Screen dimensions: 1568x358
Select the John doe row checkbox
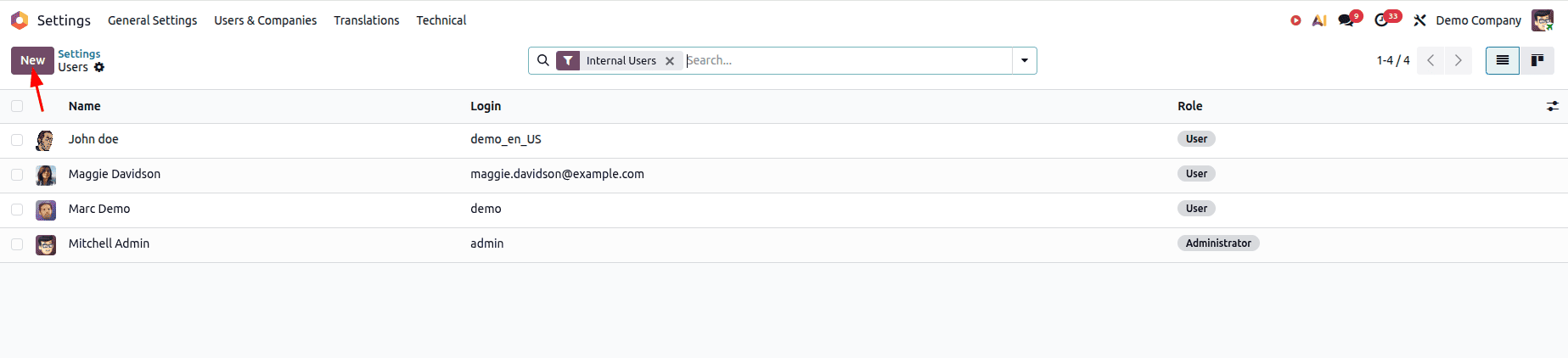pos(17,140)
